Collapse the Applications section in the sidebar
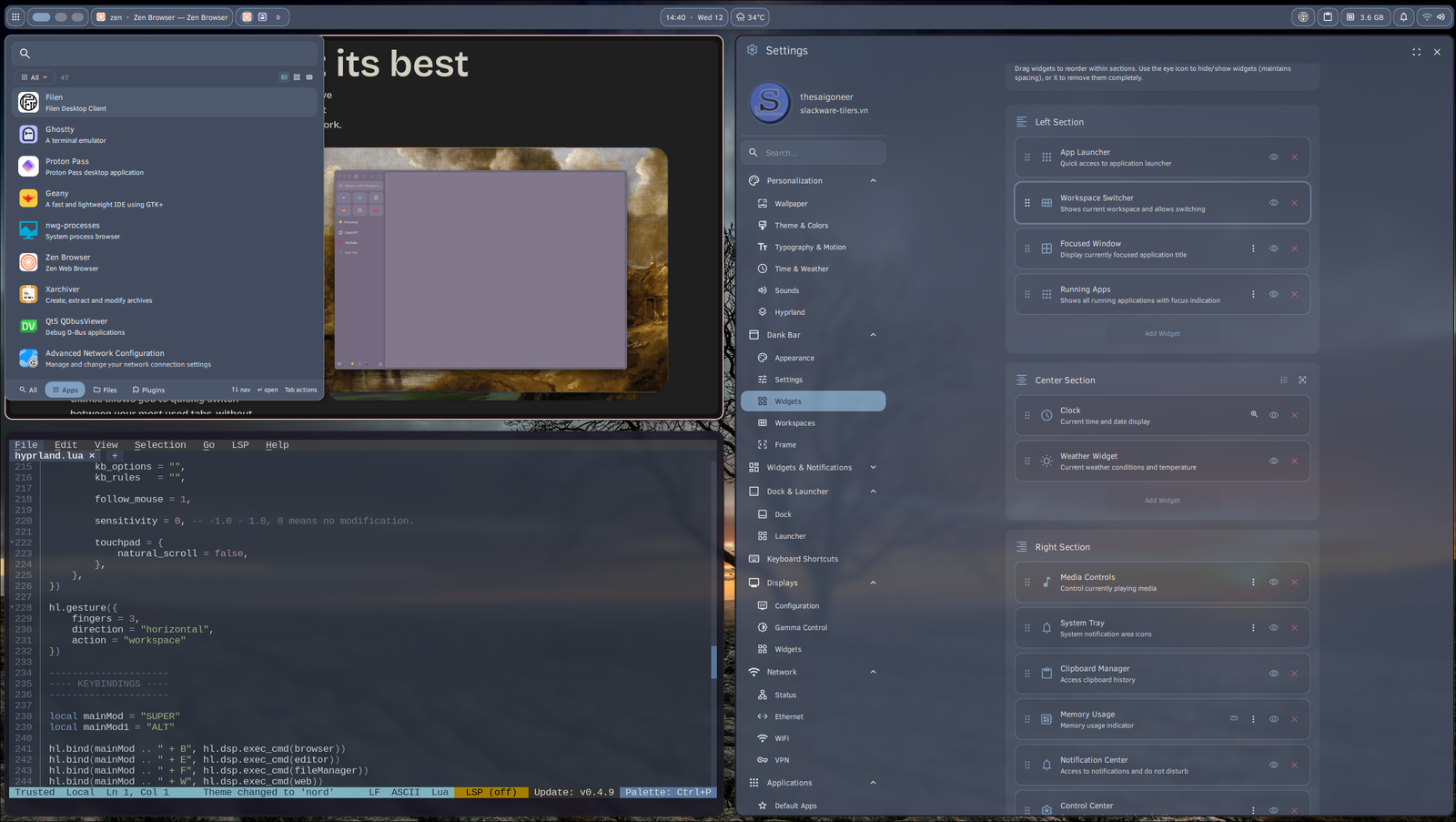Screen dimensions: 1456x822 [x=873, y=783]
